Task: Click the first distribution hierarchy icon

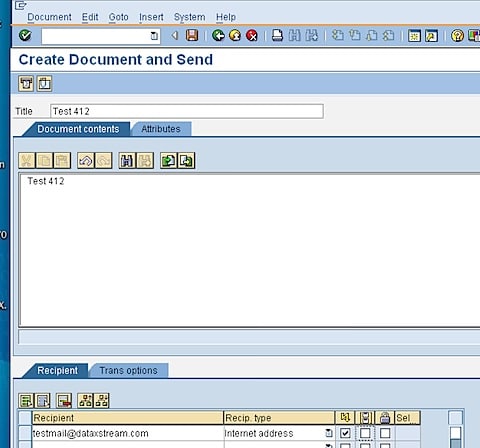Action: (85, 400)
